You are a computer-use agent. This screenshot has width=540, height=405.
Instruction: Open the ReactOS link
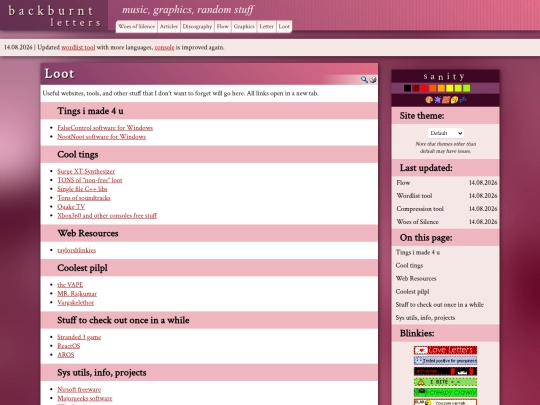(x=69, y=346)
